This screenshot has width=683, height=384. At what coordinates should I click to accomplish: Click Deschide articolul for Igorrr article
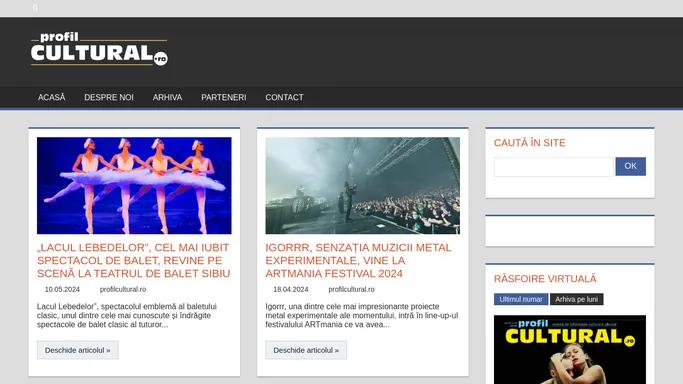pos(306,350)
